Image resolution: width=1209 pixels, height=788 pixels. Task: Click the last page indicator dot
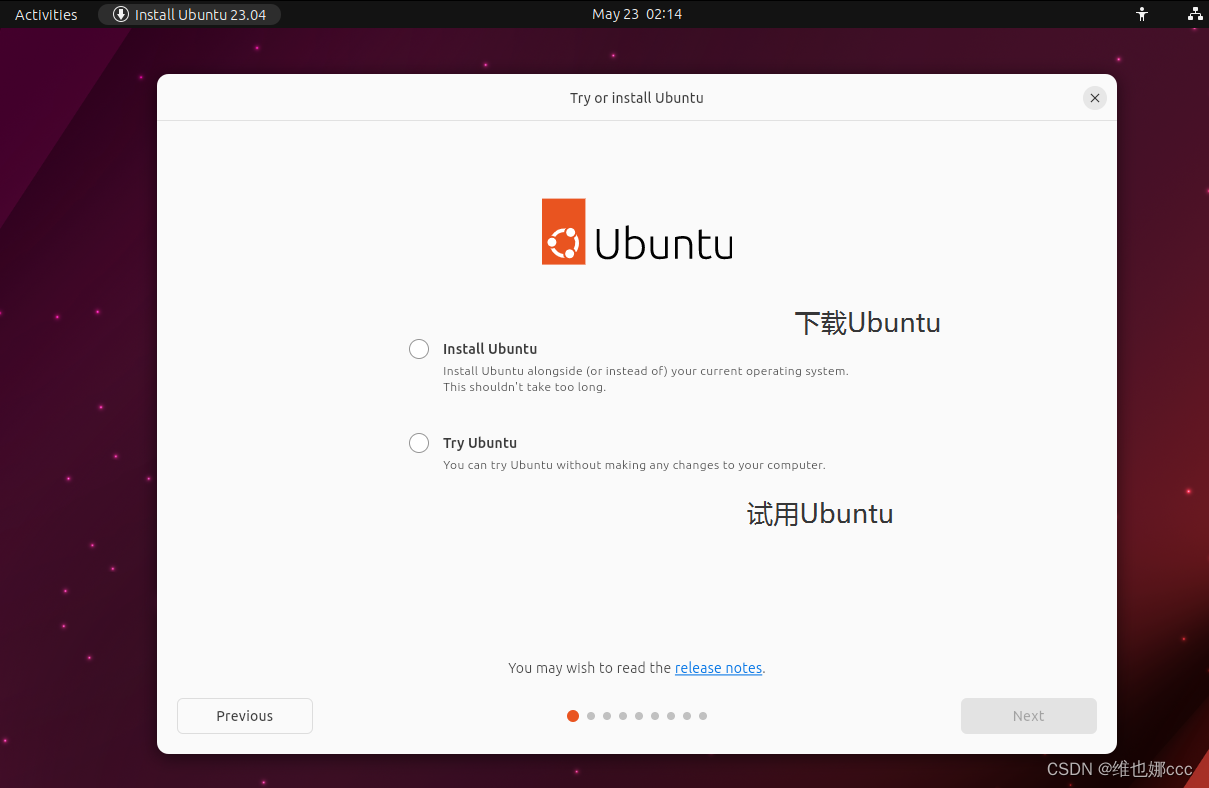point(702,716)
